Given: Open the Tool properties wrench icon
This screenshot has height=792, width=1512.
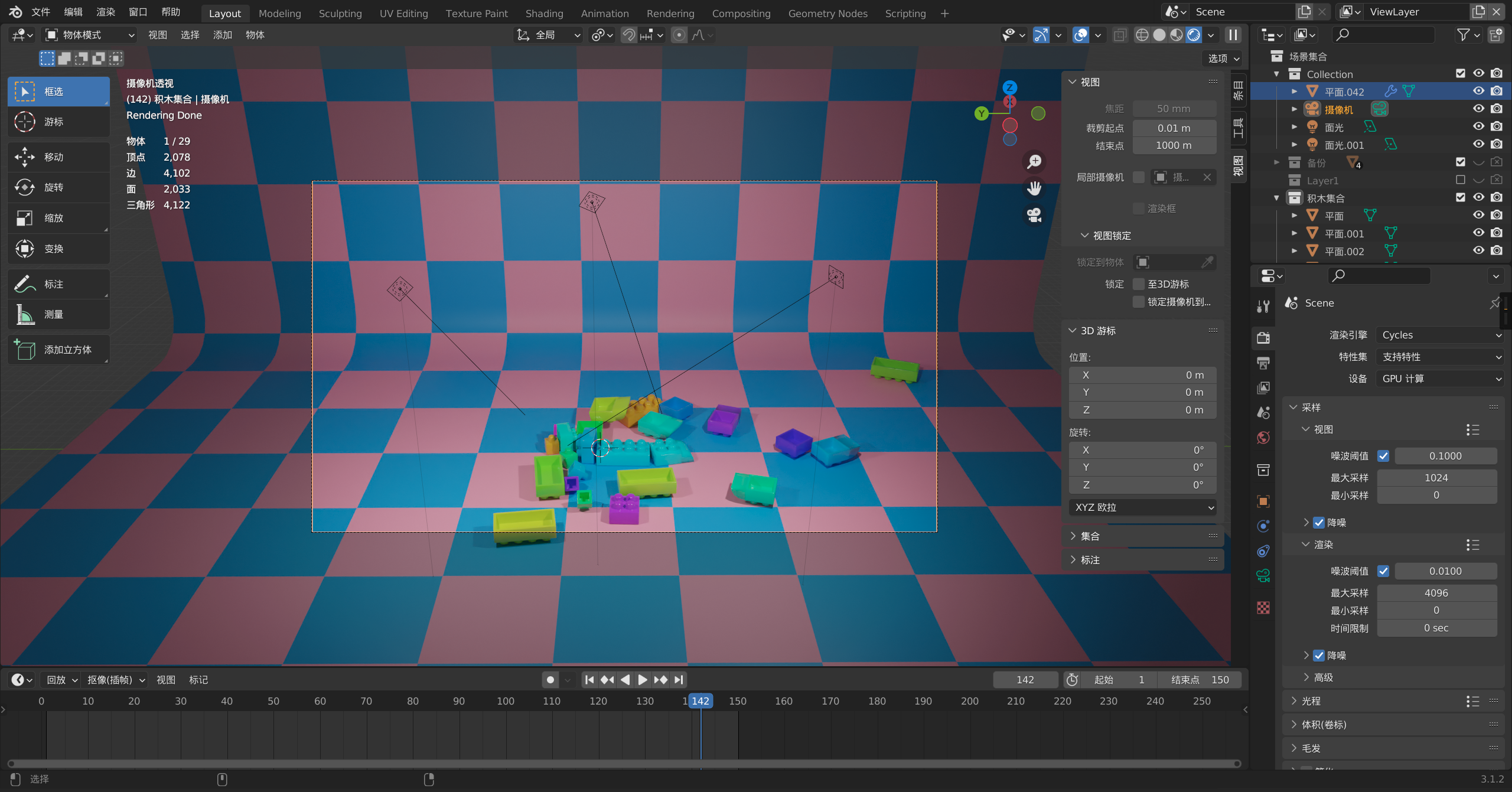Looking at the screenshot, I should point(1263,306).
